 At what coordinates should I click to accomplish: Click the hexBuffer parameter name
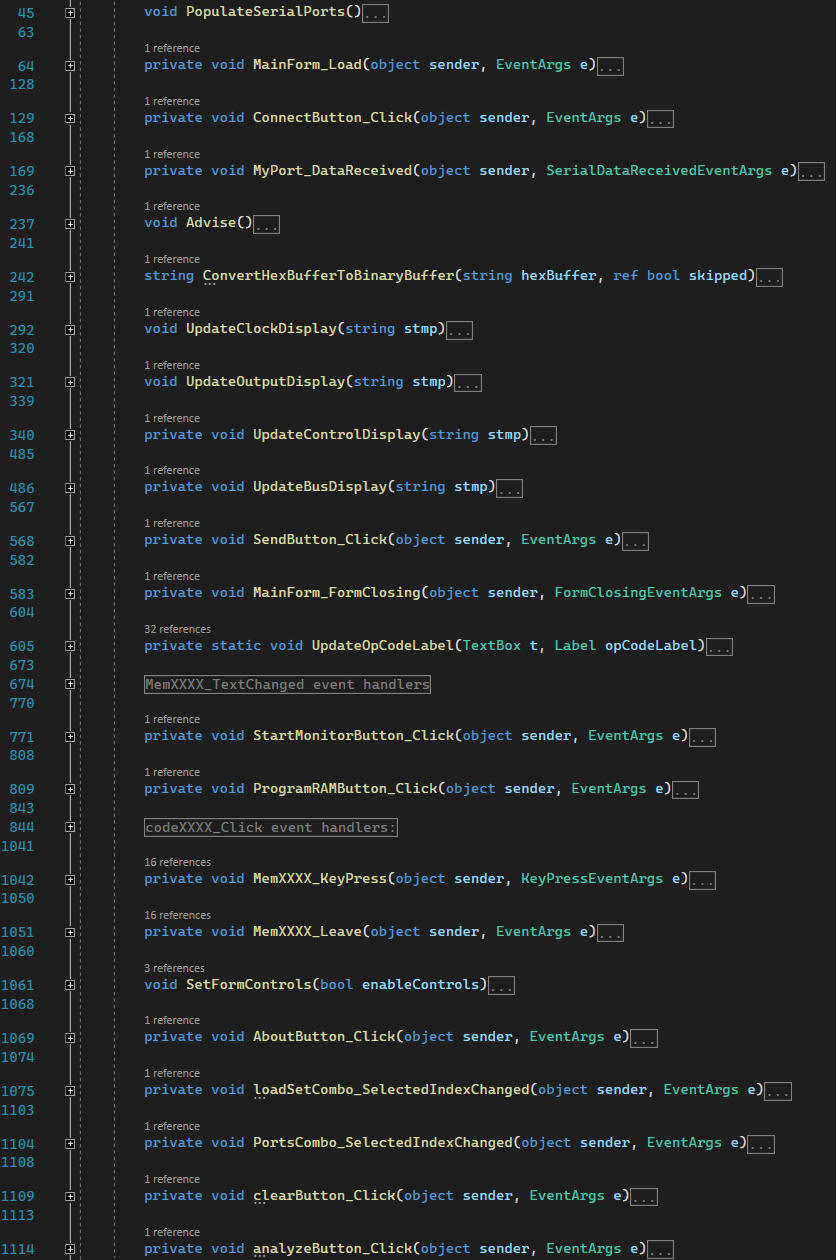click(x=559, y=276)
